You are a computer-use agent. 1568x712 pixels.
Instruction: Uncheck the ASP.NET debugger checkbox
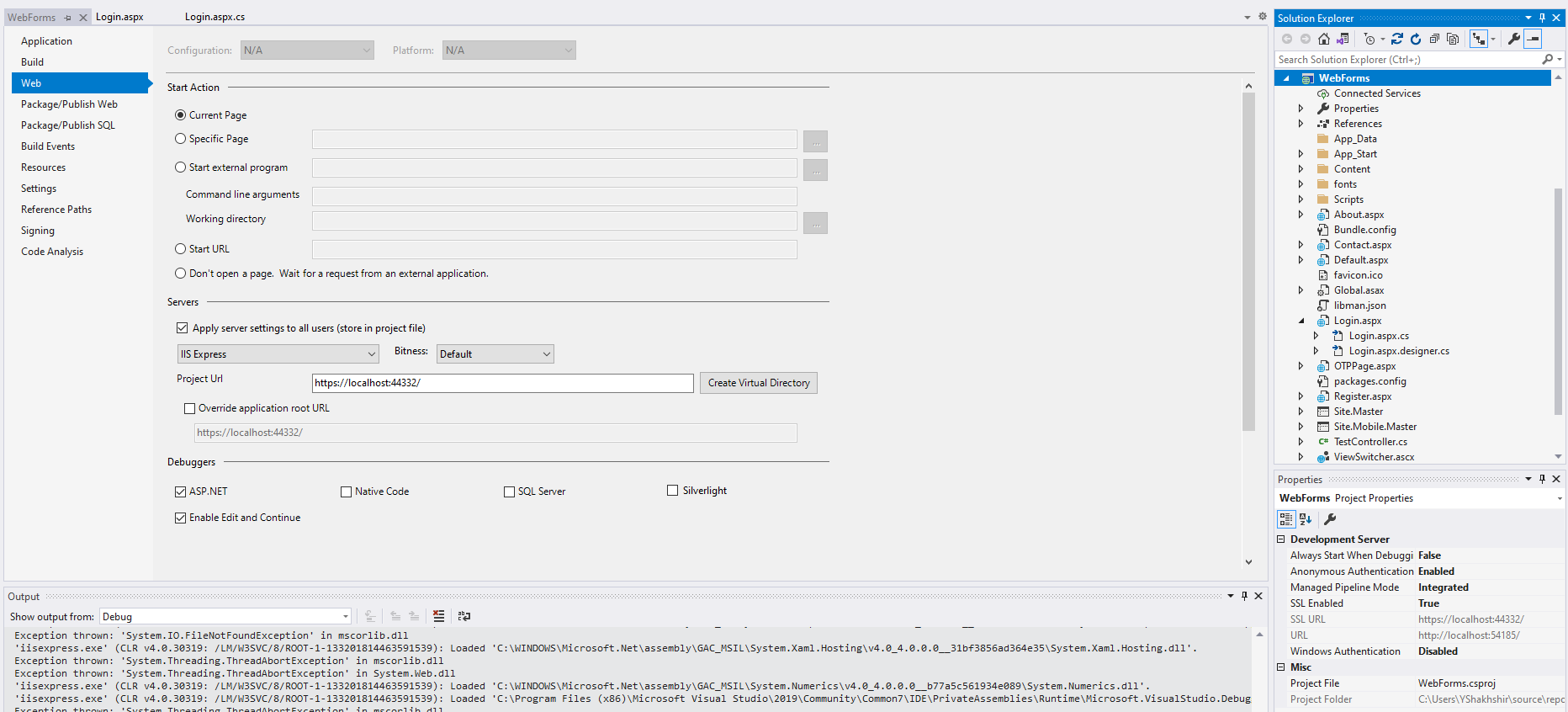tap(180, 491)
